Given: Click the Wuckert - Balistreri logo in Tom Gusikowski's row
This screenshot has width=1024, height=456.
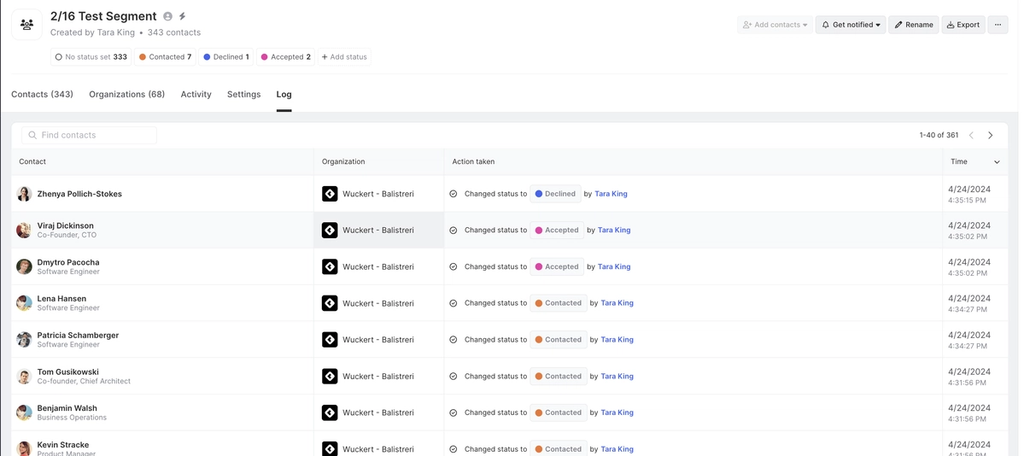Looking at the screenshot, I should click(330, 376).
